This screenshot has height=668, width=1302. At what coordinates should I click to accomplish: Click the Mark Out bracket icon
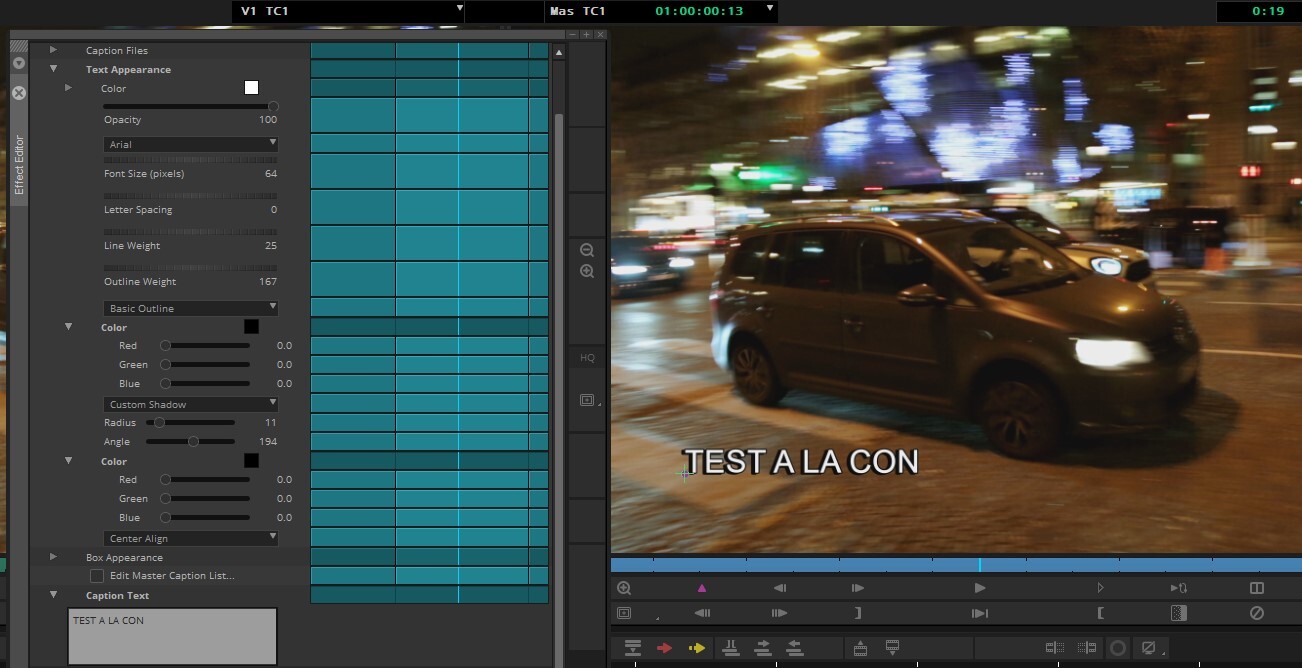click(858, 613)
